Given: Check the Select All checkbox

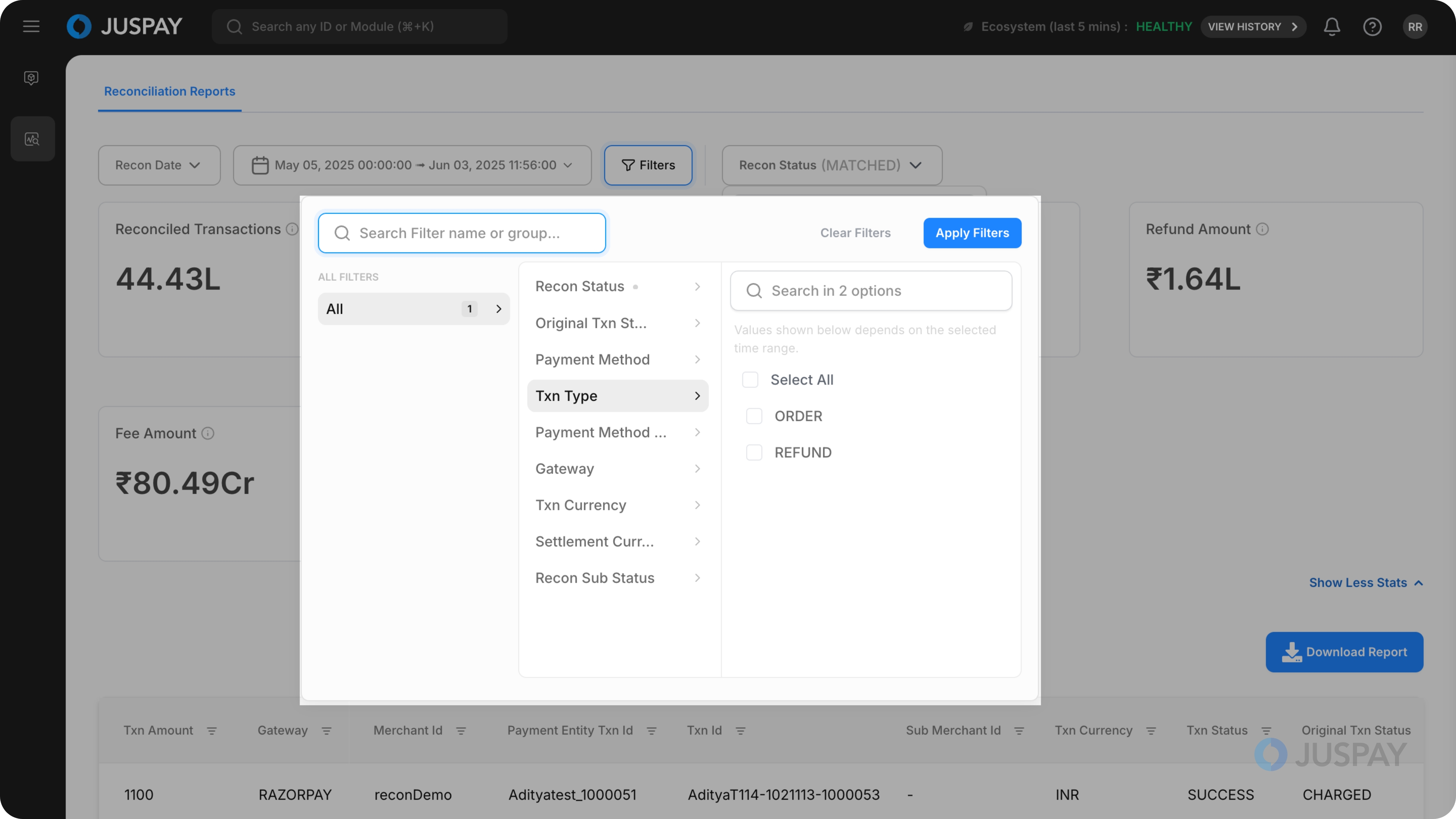Looking at the screenshot, I should [750, 380].
